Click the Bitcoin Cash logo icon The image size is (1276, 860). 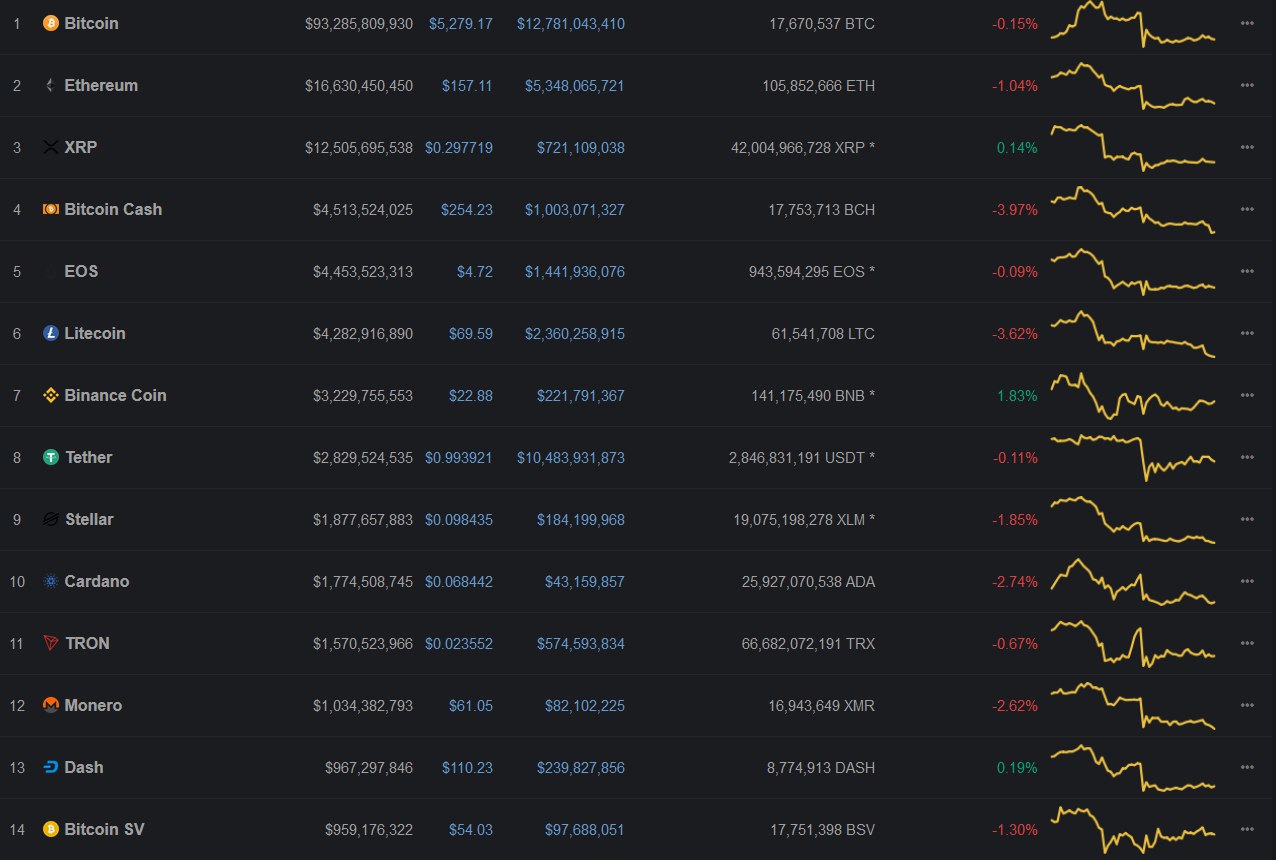[51, 209]
